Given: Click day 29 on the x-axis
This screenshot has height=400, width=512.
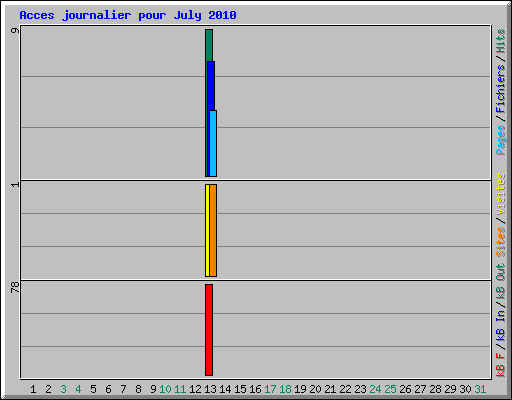Looking at the screenshot, I should pyautogui.click(x=450, y=389).
